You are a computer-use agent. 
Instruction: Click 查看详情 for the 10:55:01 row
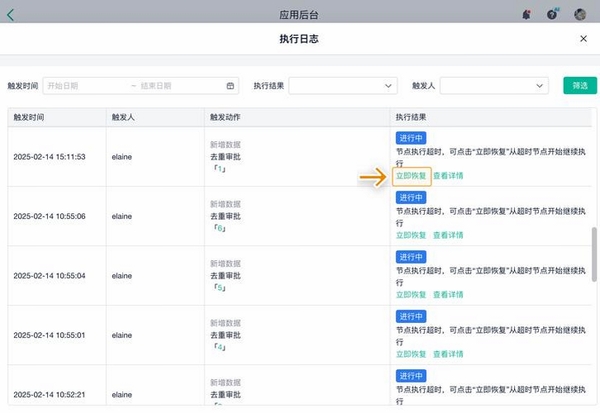point(448,354)
